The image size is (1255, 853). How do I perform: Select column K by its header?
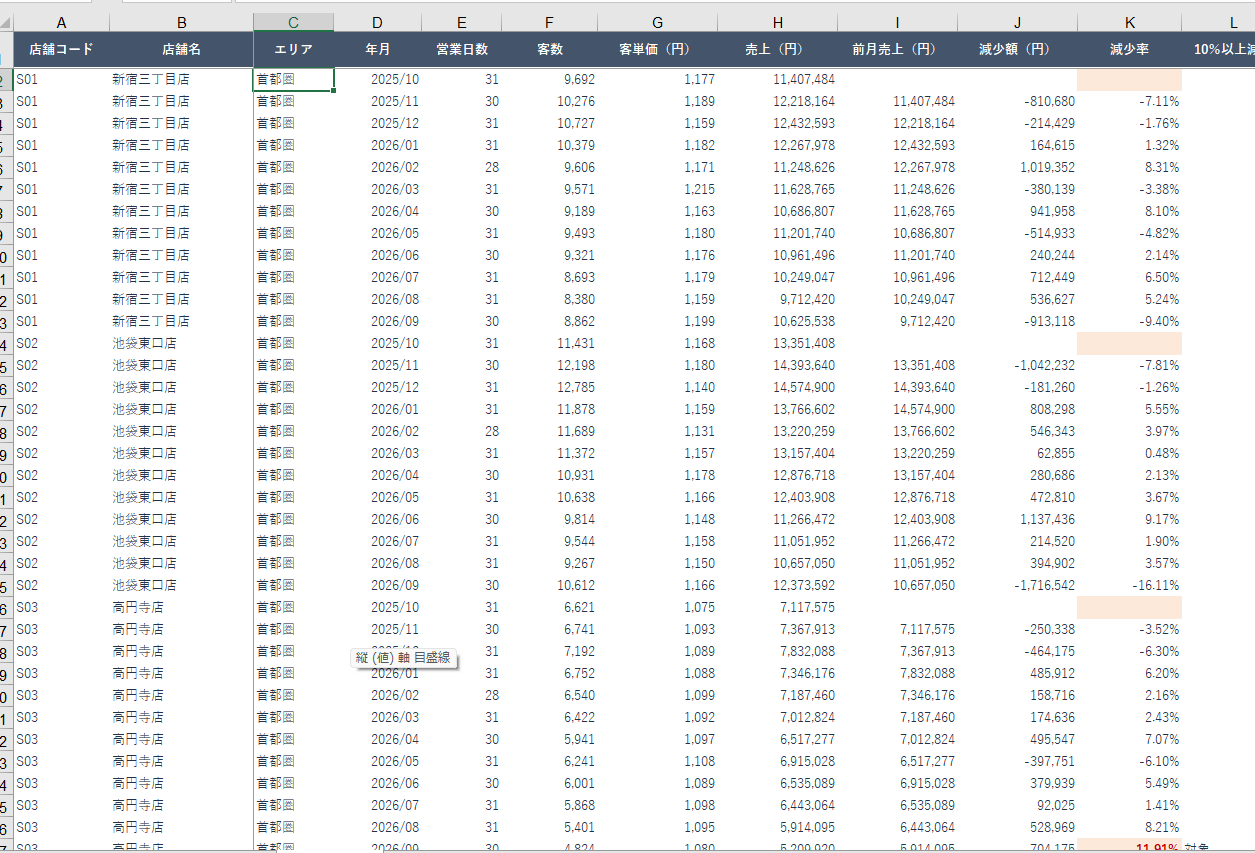pos(1129,22)
